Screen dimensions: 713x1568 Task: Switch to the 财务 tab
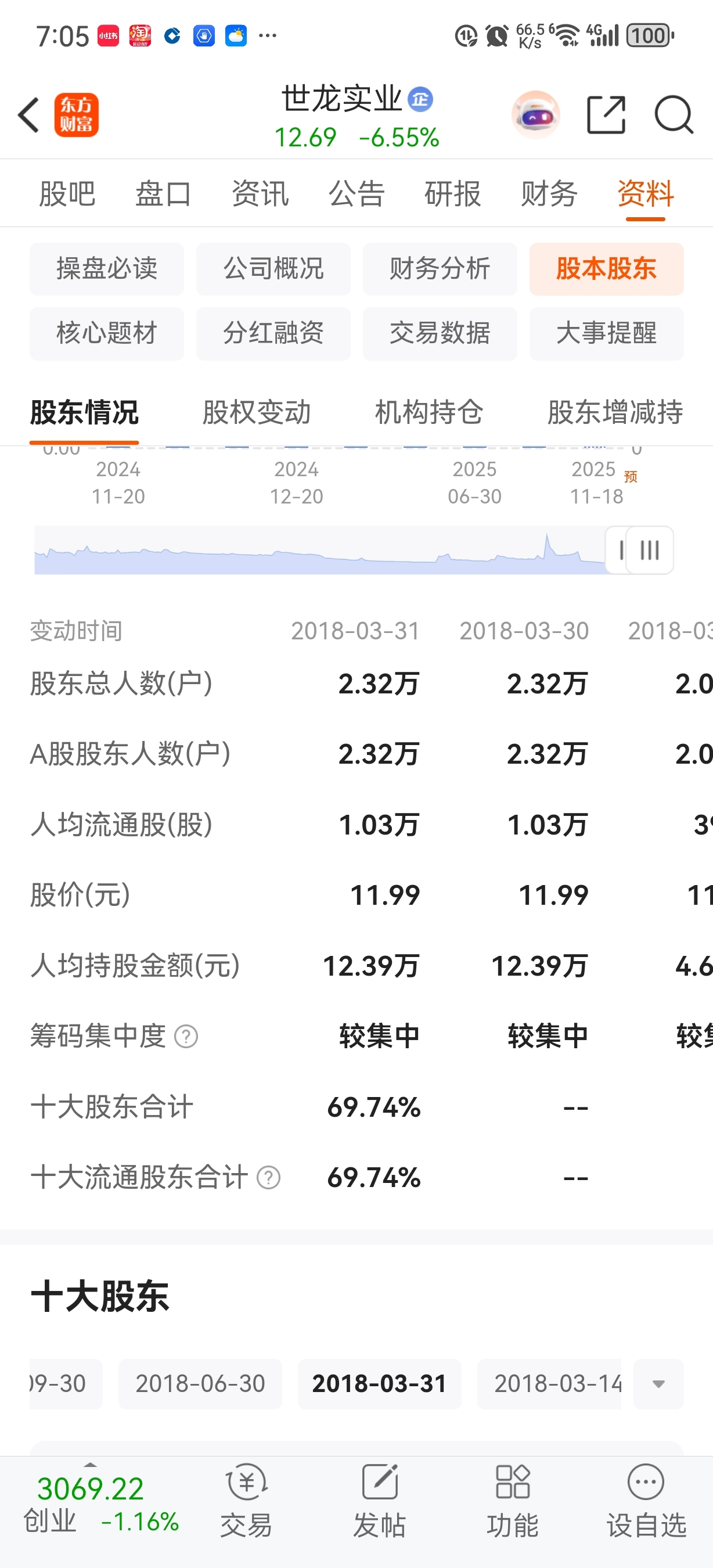click(x=549, y=193)
